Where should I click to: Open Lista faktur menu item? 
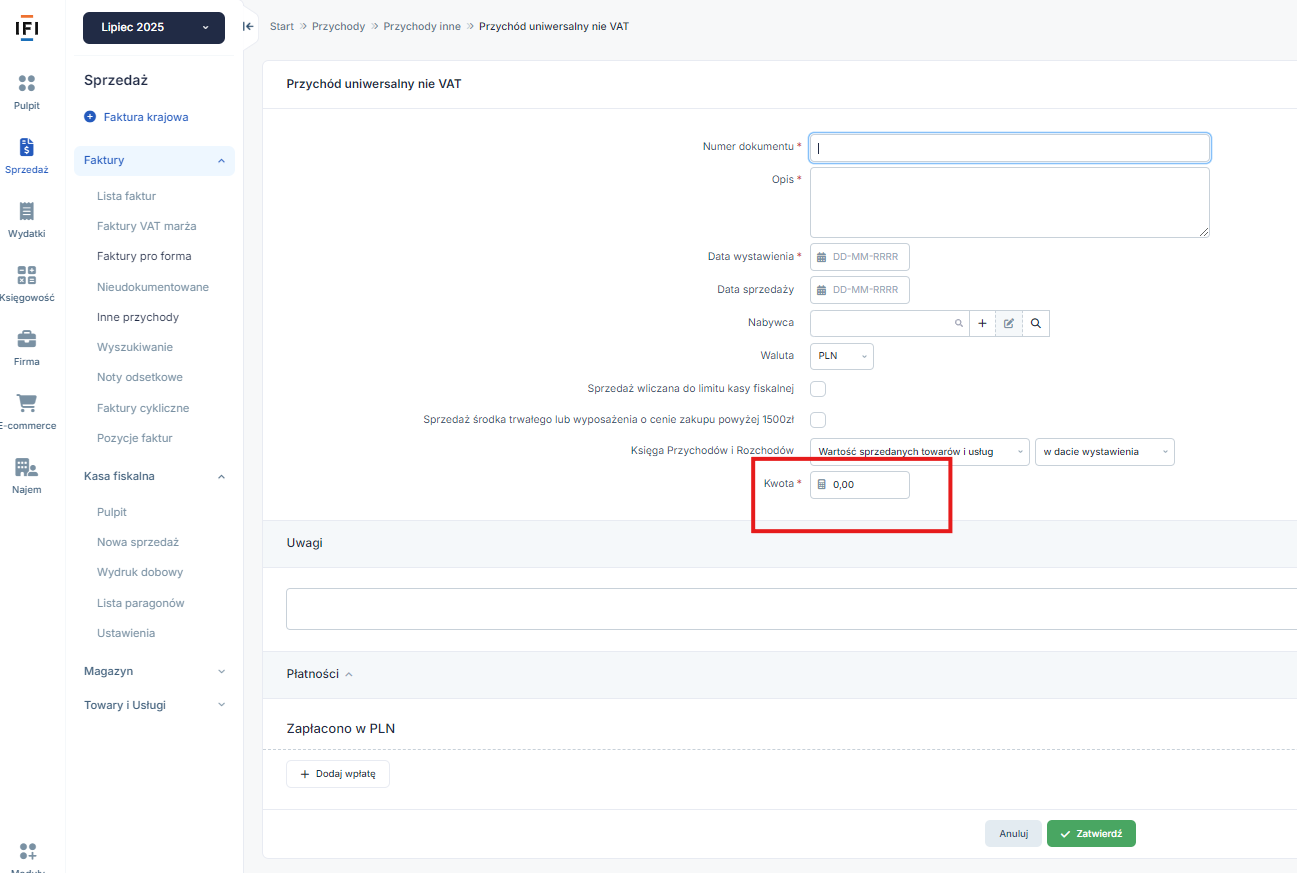(126, 196)
